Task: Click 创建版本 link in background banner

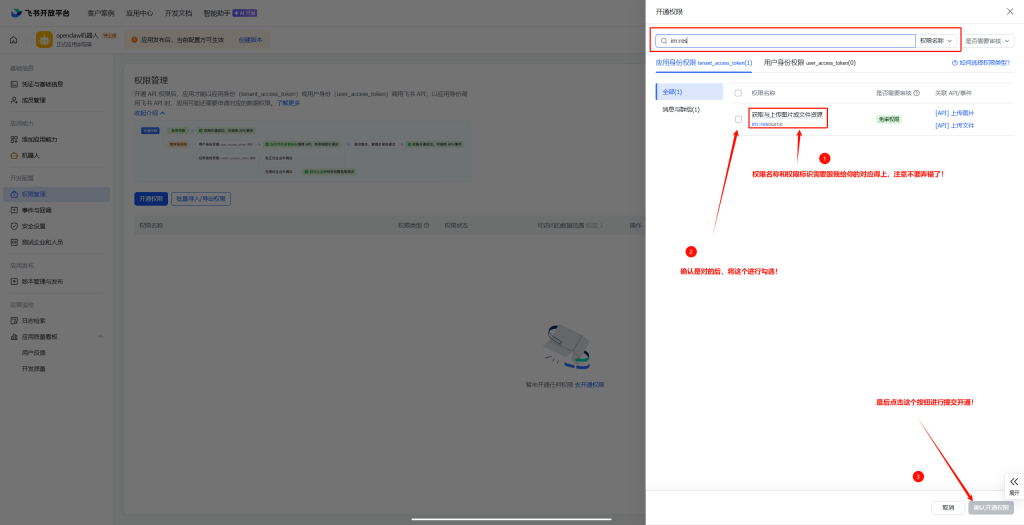Action: (x=250, y=40)
